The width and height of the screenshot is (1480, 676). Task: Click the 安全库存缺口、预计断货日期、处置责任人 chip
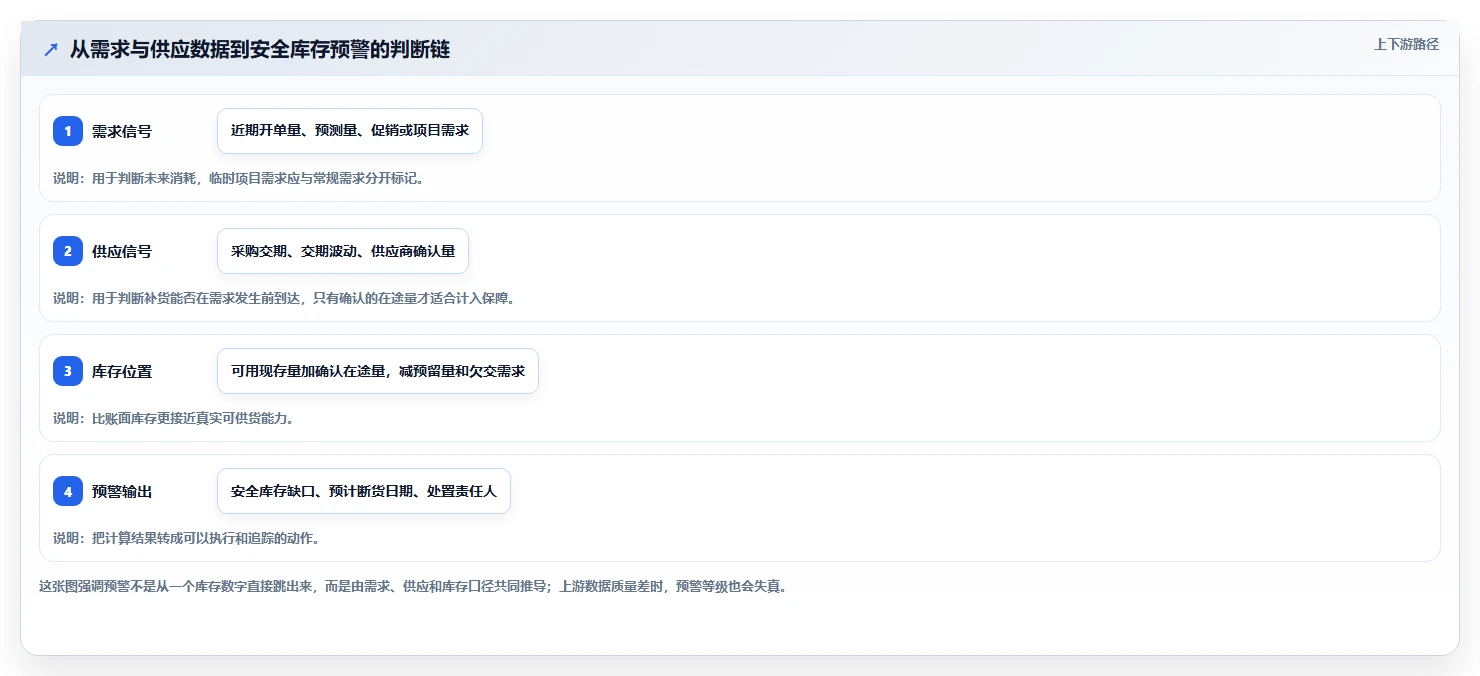pyautogui.click(x=364, y=491)
